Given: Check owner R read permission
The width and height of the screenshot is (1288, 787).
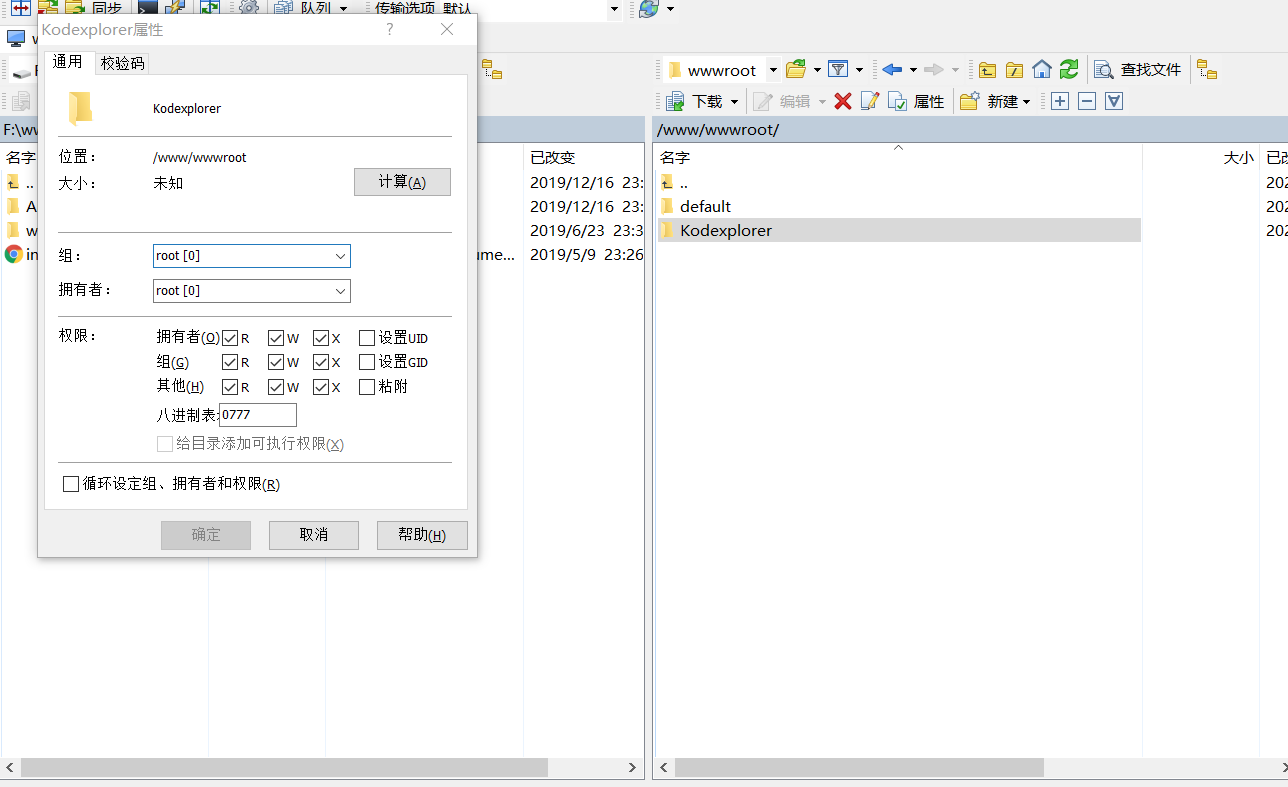Looking at the screenshot, I should pos(230,338).
